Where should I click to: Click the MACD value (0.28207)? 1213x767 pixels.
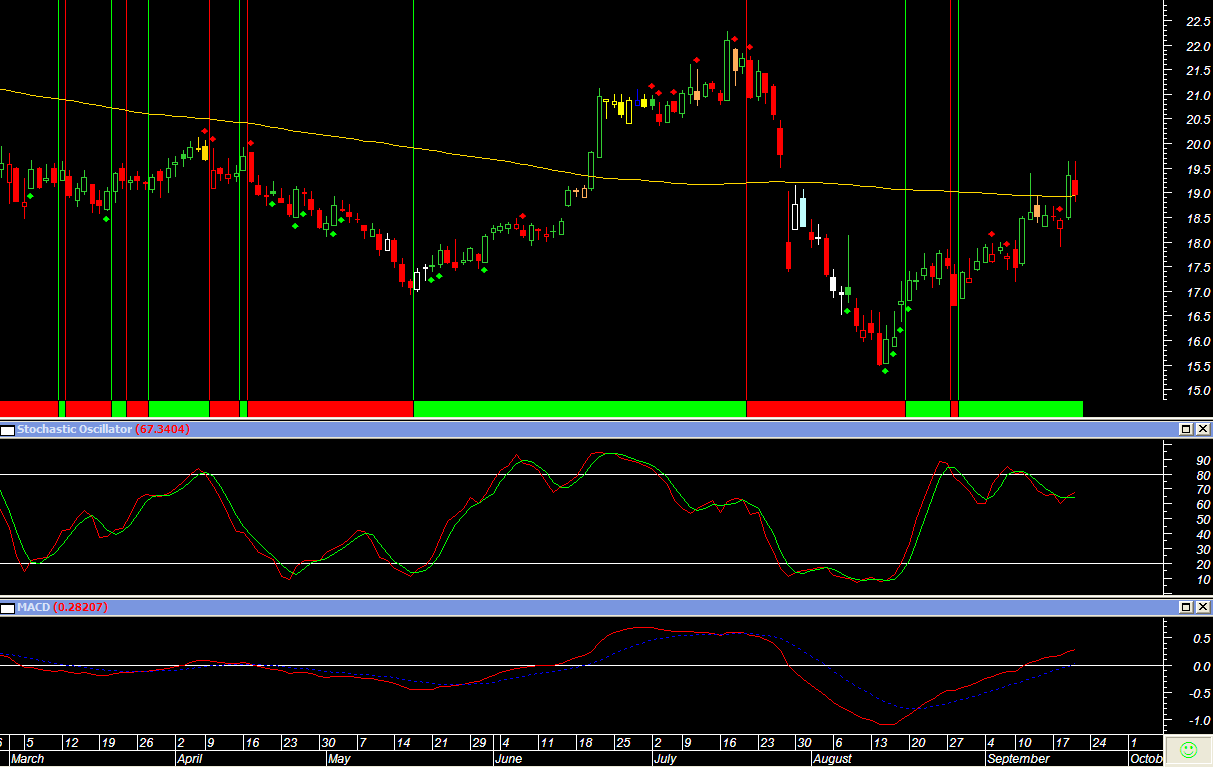pyautogui.click(x=81, y=607)
